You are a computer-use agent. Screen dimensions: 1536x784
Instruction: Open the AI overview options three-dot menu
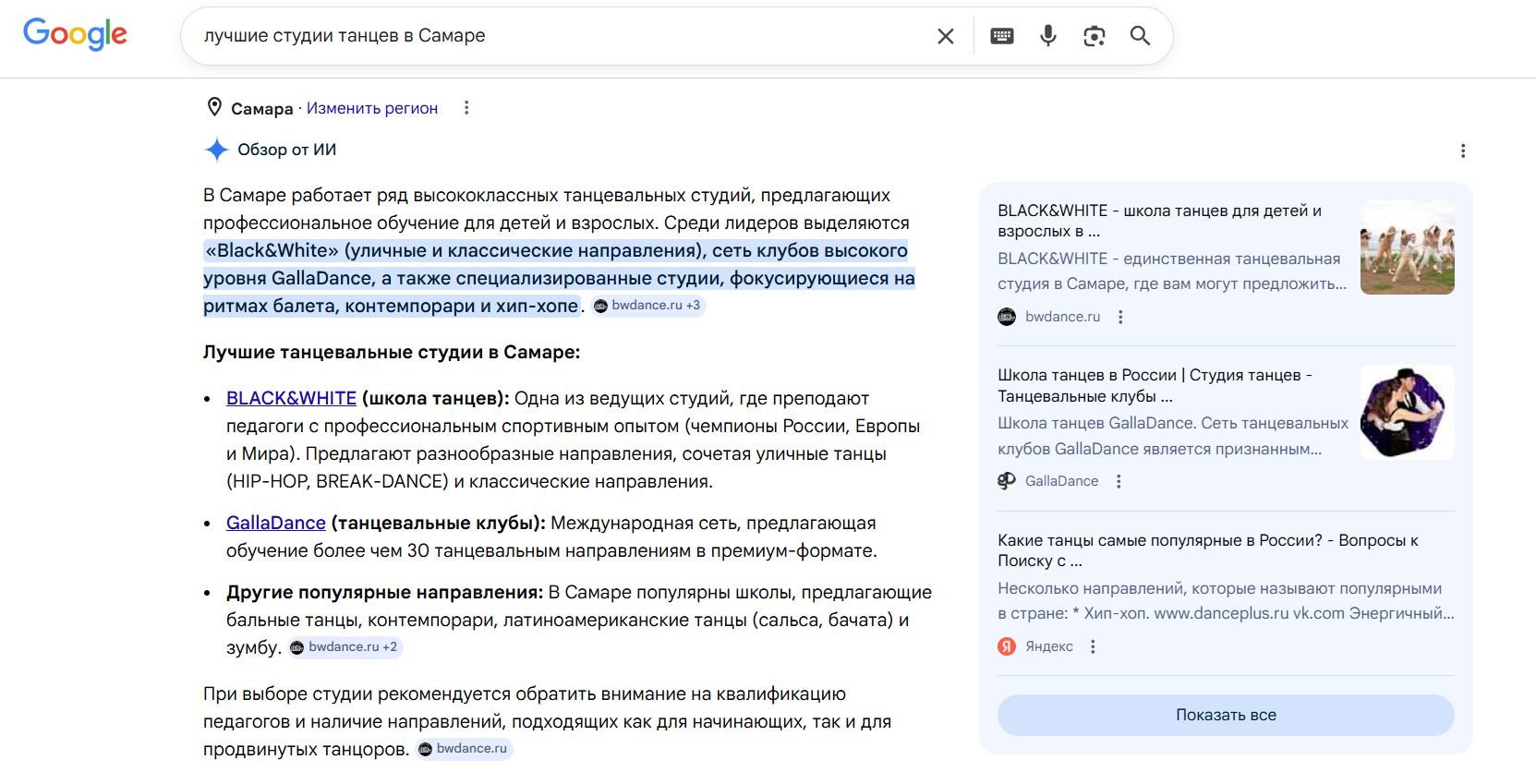coord(1463,151)
